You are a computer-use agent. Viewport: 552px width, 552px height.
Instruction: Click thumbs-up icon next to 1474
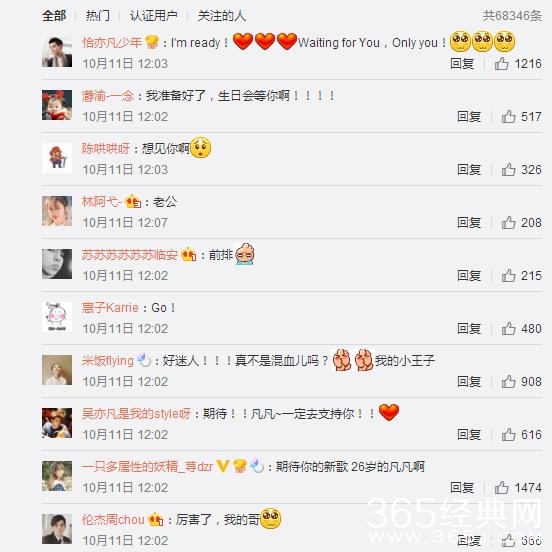(x=501, y=488)
